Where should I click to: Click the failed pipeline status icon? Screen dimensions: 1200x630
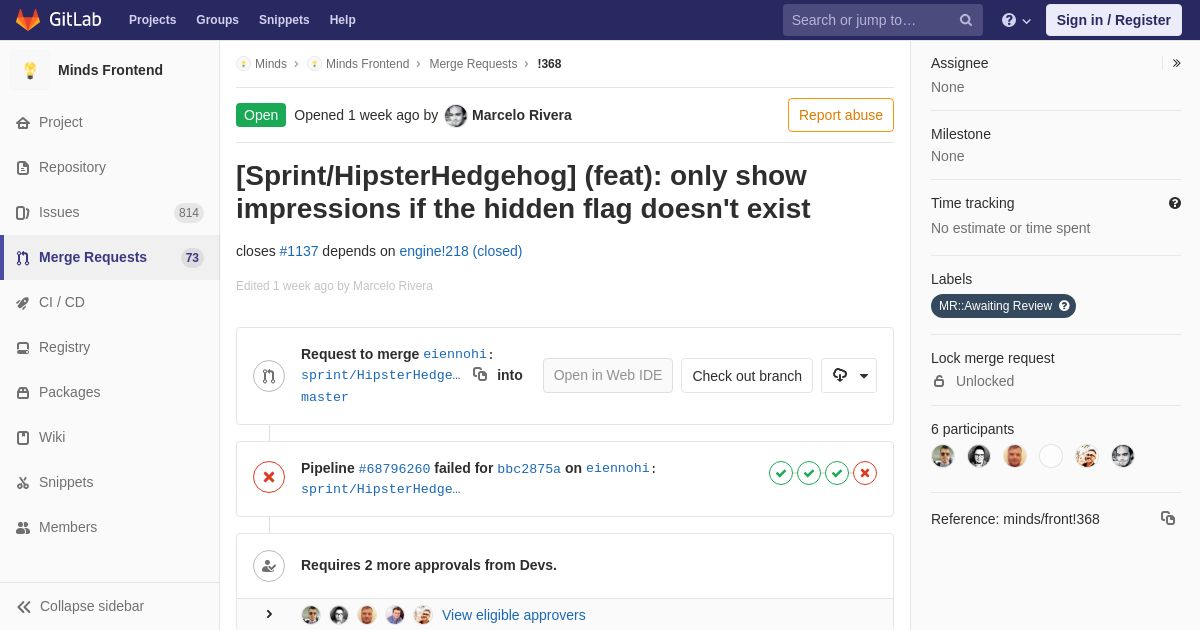[x=269, y=478]
